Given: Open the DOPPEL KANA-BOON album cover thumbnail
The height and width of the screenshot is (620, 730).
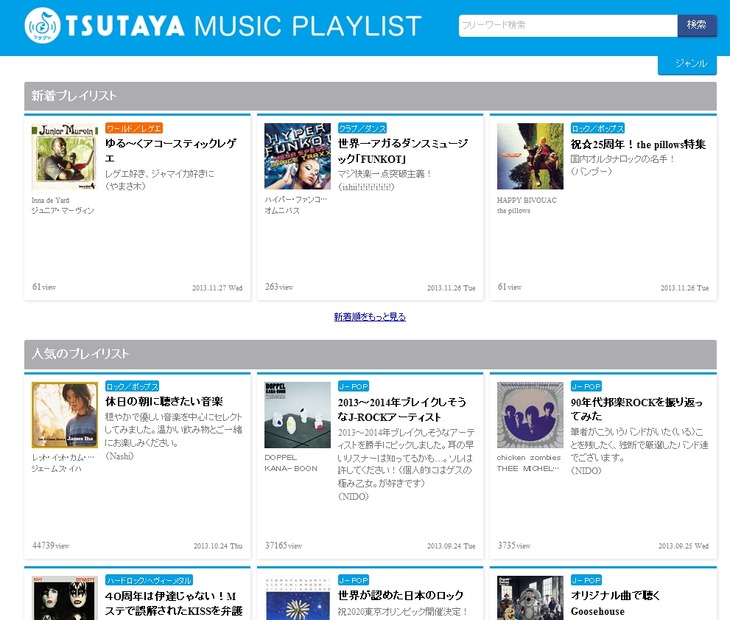Looking at the screenshot, I should point(297,415).
